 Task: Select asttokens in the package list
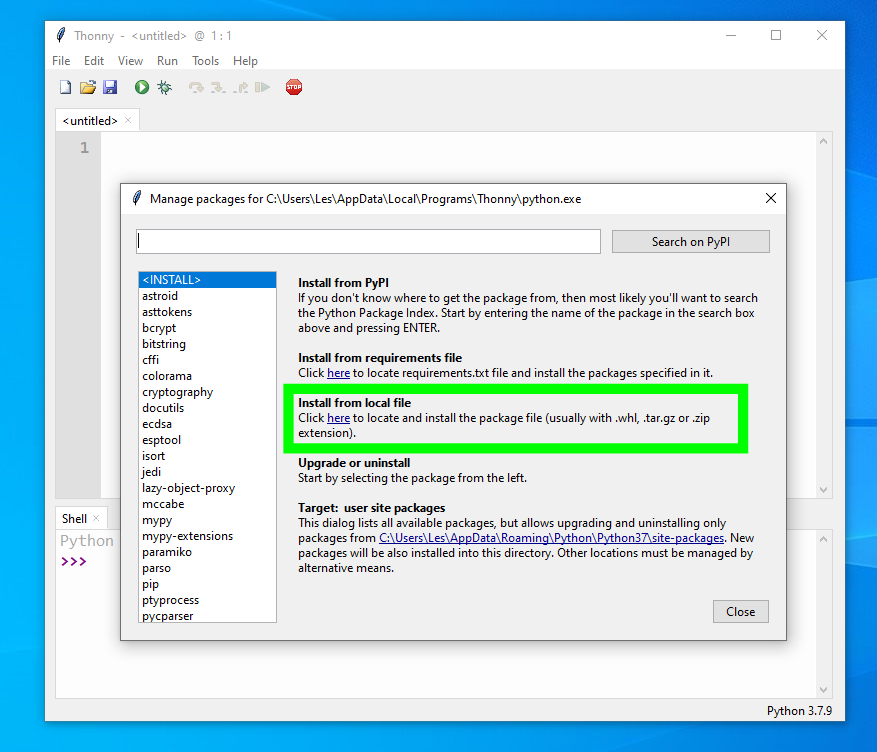207,312
